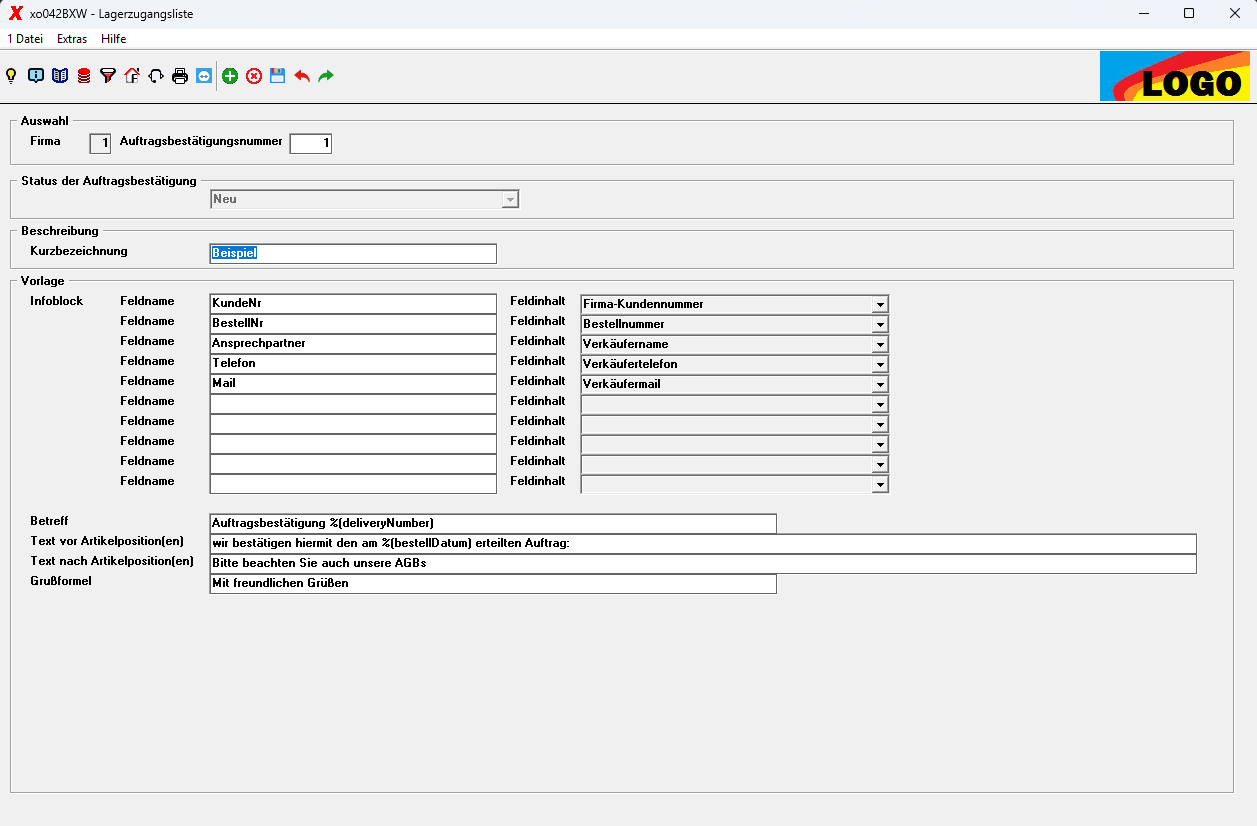Click the red circle X delete icon

click(x=254, y=76)
